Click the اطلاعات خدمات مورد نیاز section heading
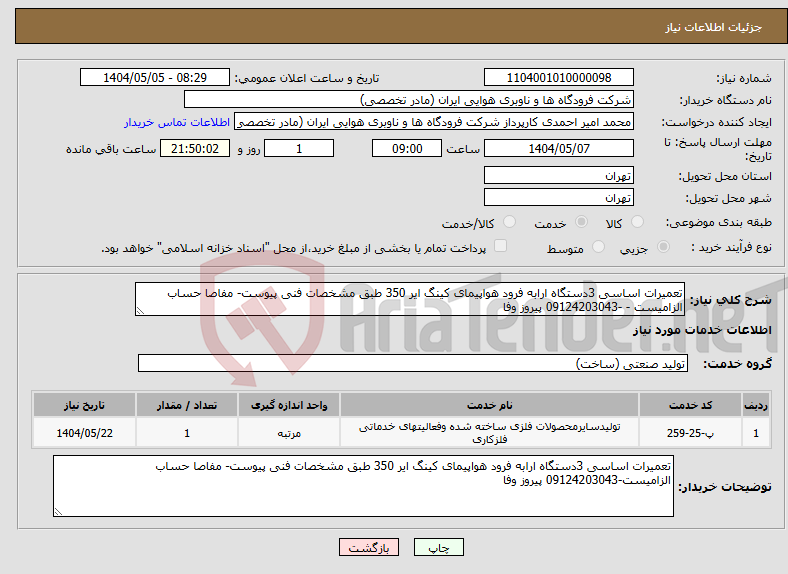Screen dimensions: 788x574 pyautogui.click(x=702, y=330)
